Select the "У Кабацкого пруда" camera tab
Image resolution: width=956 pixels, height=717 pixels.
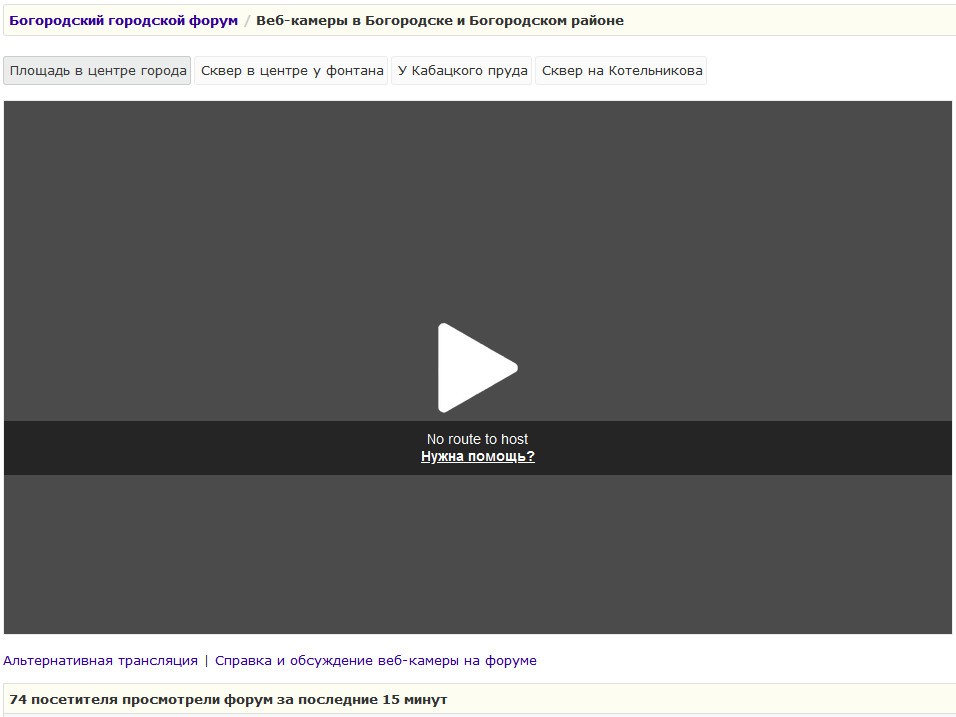(x=462, y=71)
